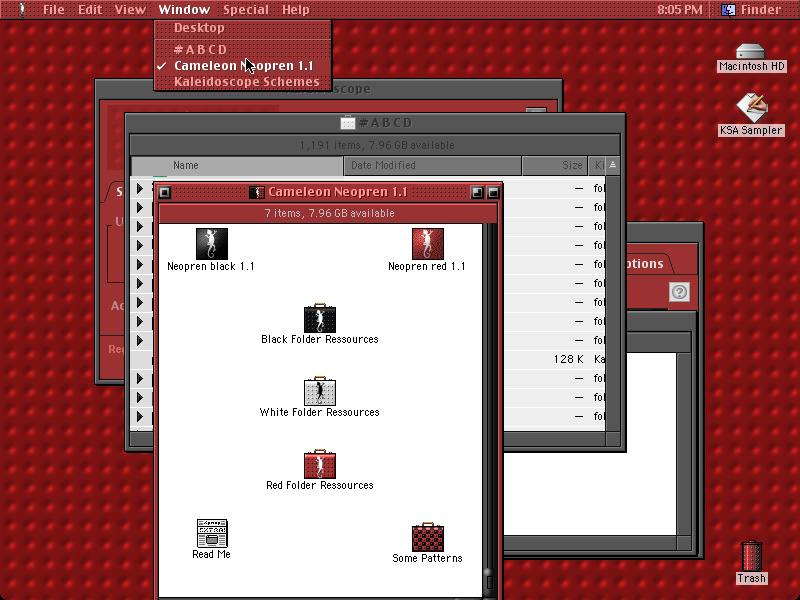Click the # A B C D title bar folder icon
The height and width of the screenshot is (600, 800).
coord(347,123)
